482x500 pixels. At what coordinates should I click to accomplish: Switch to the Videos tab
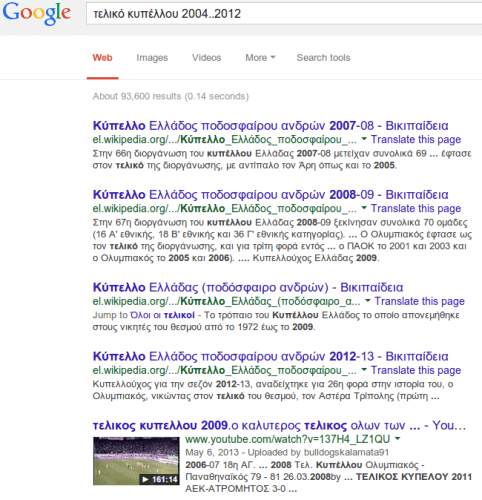pyautogui.click(x=206, y=58)
